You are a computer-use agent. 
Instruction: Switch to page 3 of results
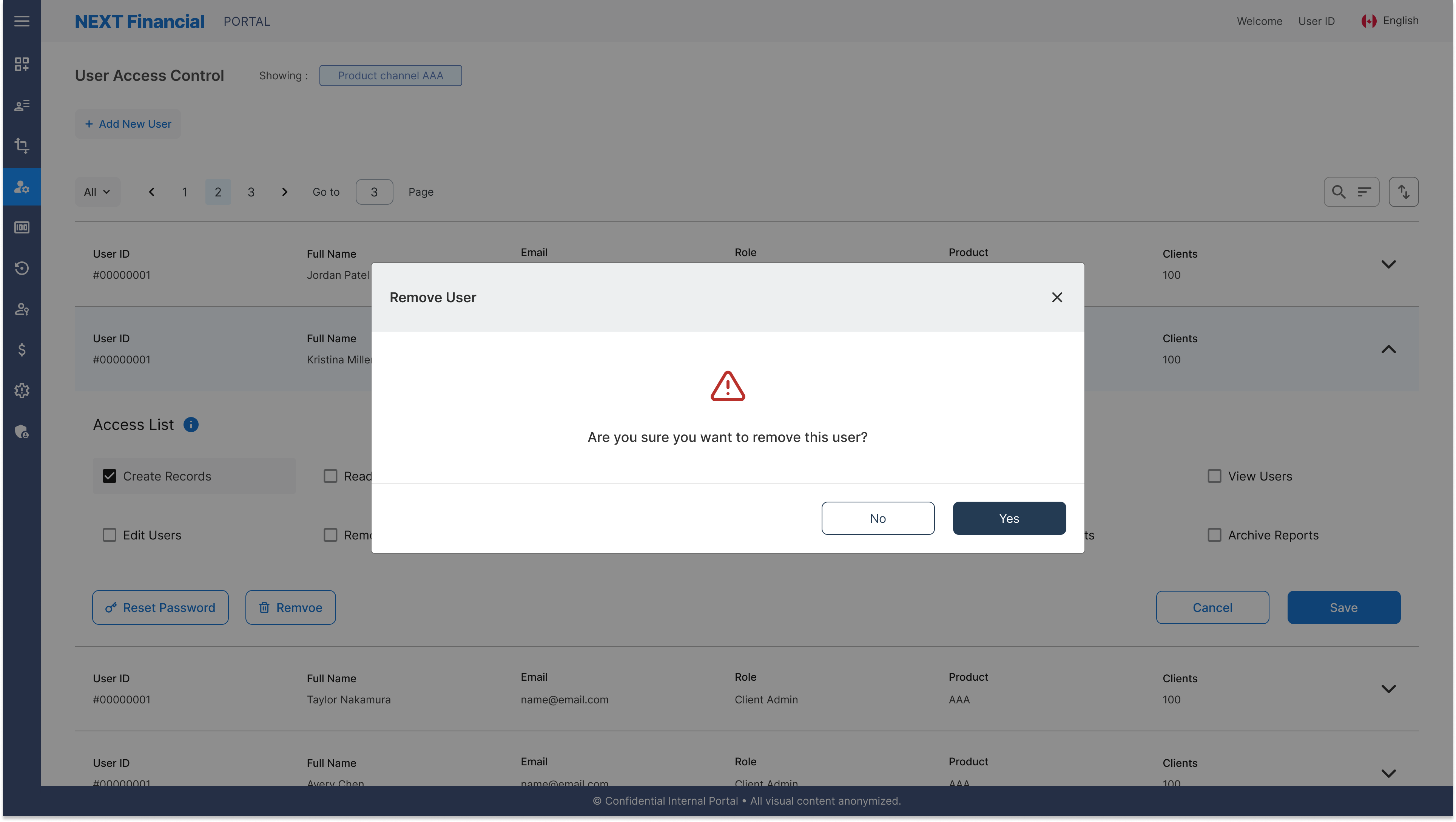[x=251, y=192]
